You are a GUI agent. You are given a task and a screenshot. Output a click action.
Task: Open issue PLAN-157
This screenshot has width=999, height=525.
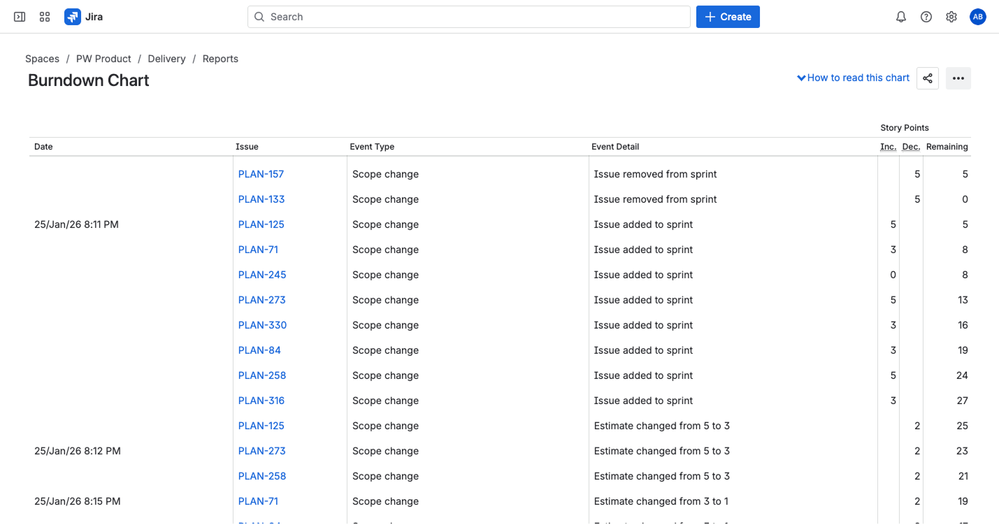pyautogui.click(x=261, y=174)
